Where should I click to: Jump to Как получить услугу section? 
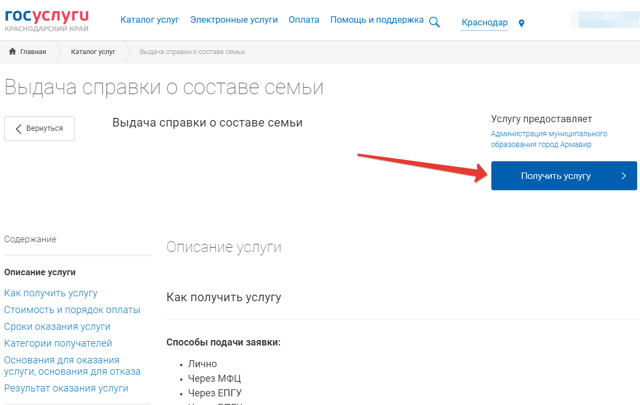click(x=51, y=293)
